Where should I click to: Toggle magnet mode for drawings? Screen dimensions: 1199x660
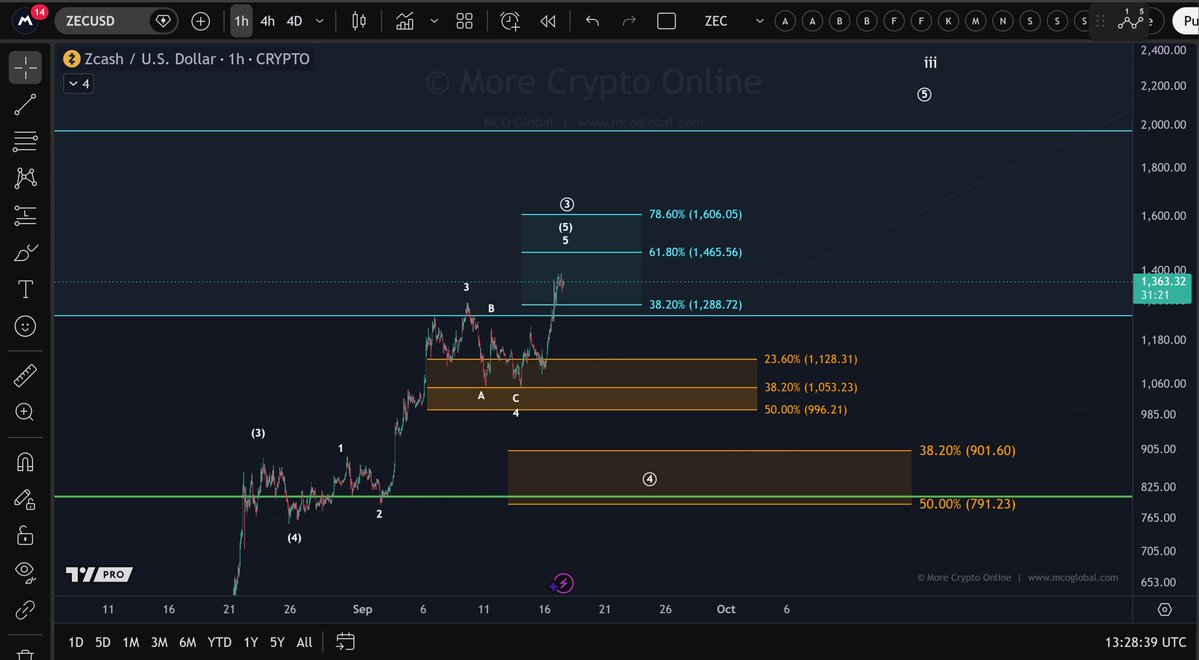pyautogui.click(x=25, y=462)
